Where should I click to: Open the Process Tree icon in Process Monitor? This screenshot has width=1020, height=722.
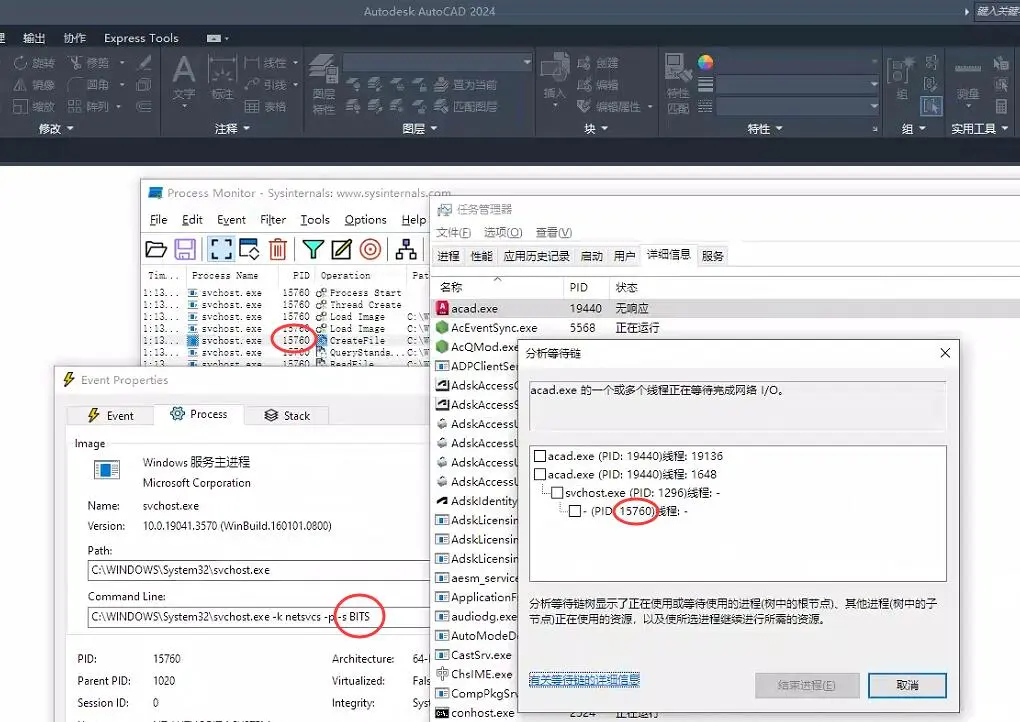tap(406, 249)
